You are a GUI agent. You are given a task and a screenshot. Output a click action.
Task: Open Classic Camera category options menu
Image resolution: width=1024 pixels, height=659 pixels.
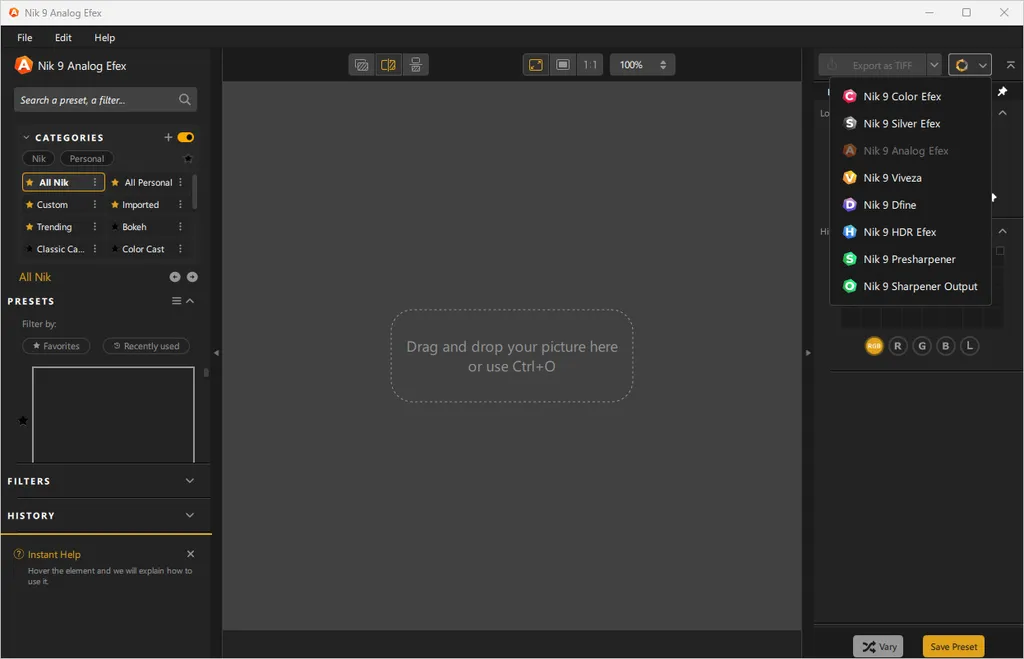coord(95,249)
